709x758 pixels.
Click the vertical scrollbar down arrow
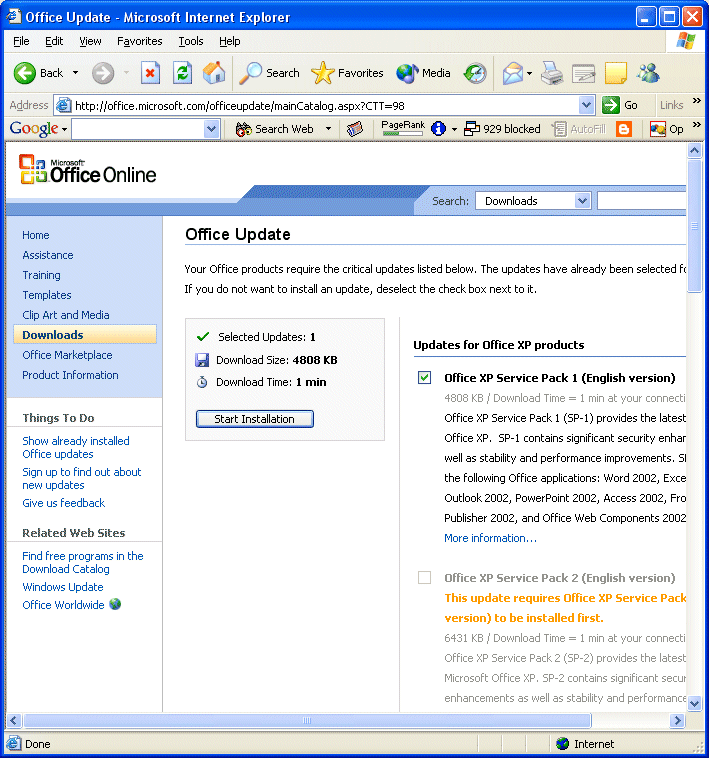click(x=695, y=703)
